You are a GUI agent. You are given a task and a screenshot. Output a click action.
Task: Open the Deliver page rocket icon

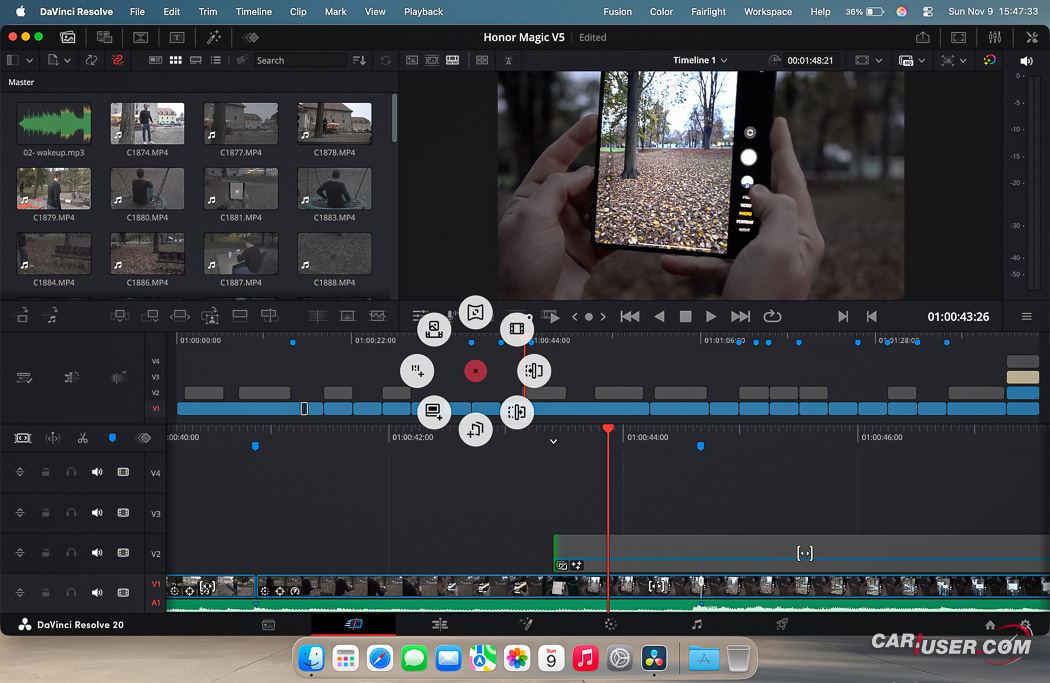coord(782,624)
